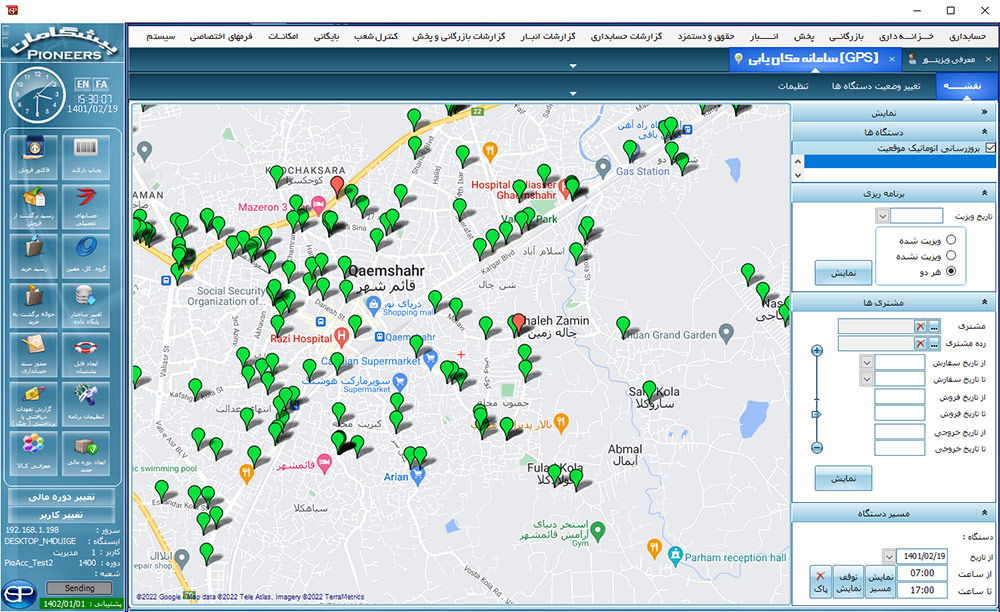The image size is (1000, 612).
Task: Open صدور سند حسابداری shortcut
Action: tap(34, 354)
